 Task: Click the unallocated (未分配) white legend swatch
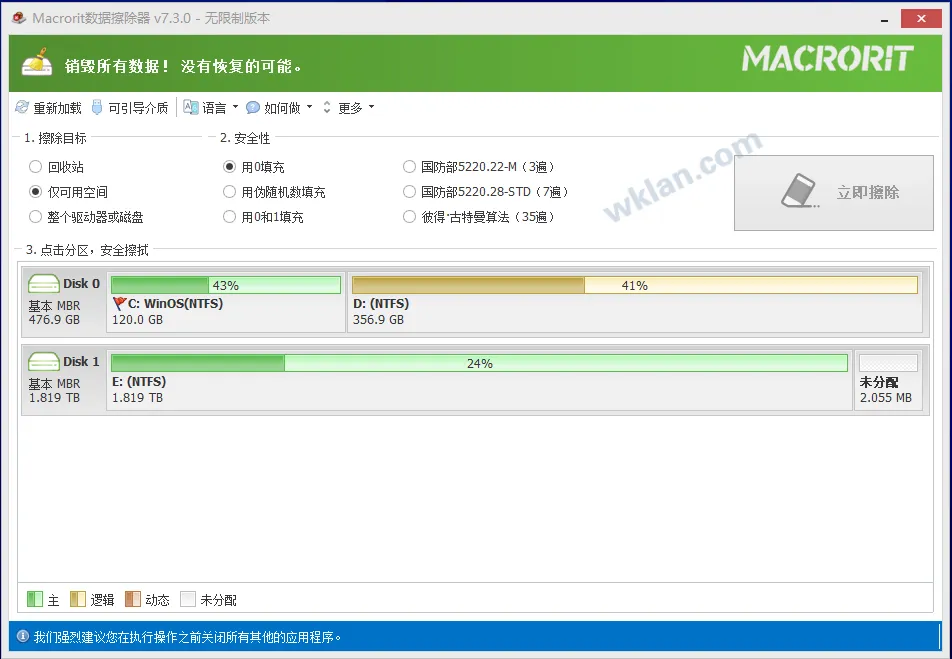188,599
